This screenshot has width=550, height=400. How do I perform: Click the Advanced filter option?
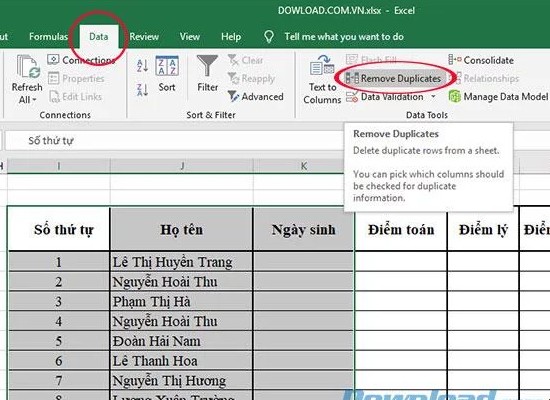coord(256,96)
